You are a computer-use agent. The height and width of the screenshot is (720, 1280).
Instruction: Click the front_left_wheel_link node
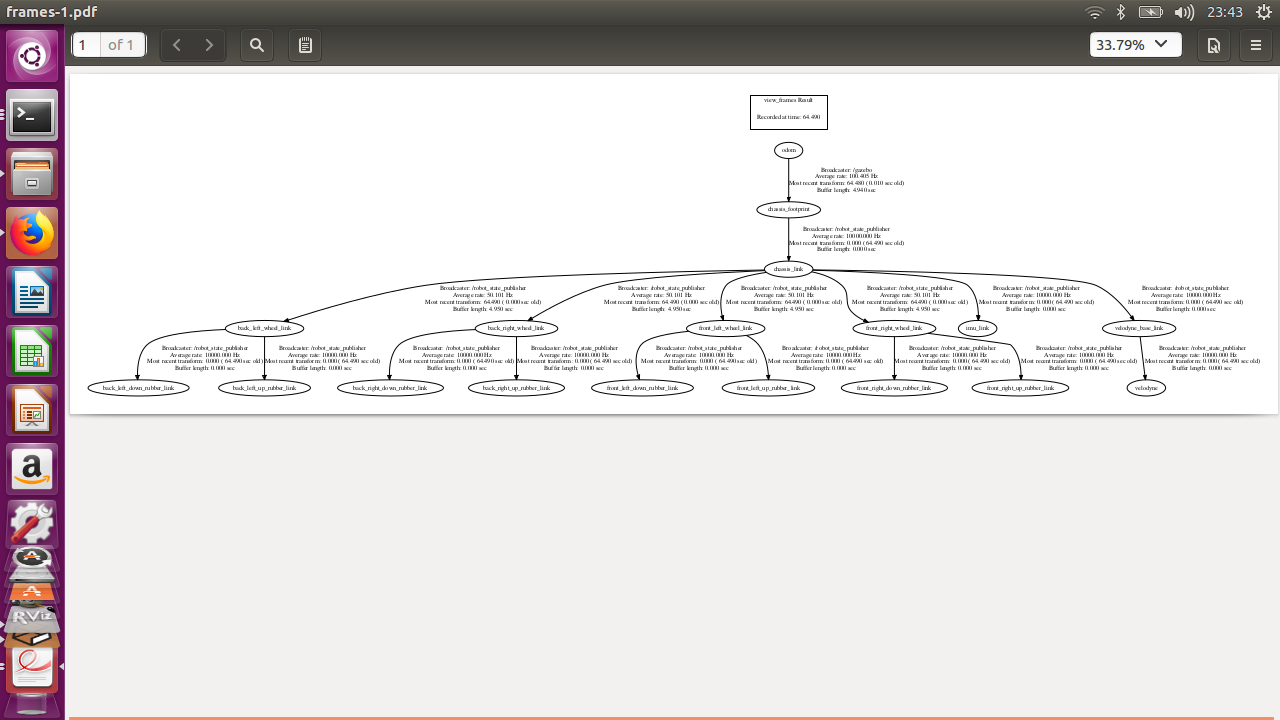726,327
